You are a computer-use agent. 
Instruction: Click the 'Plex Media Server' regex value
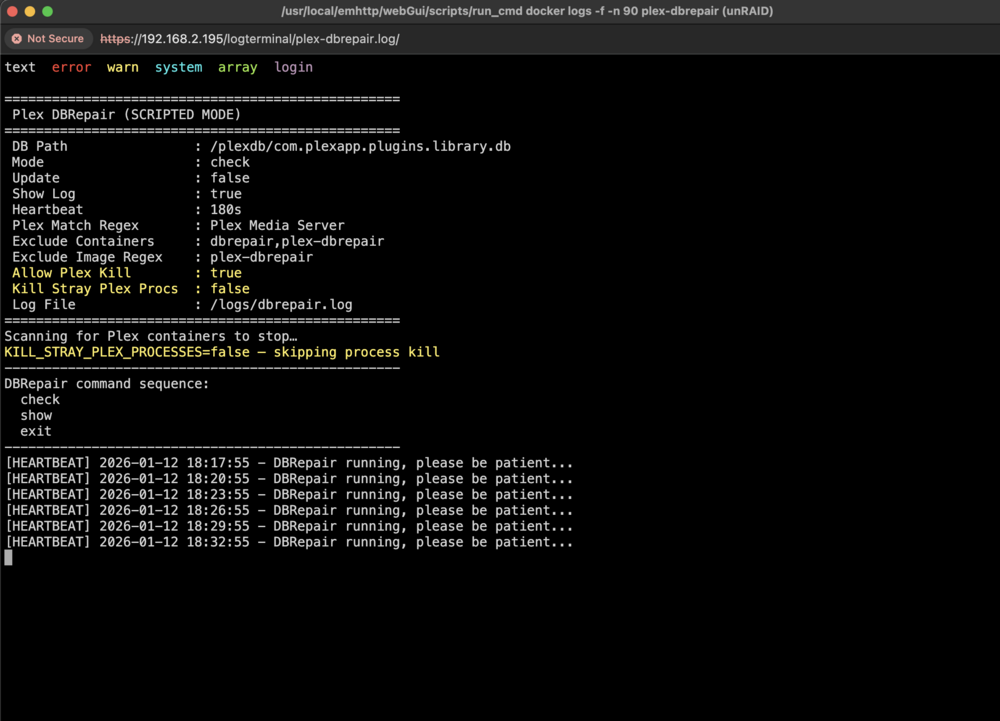click(x=277, y=226)
